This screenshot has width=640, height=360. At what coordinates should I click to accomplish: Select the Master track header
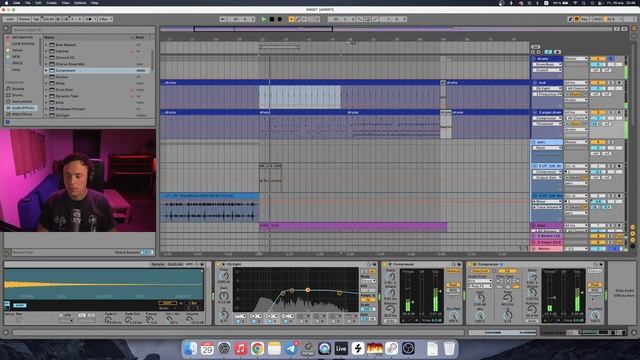pyautogui.click(x=547, y=249)
